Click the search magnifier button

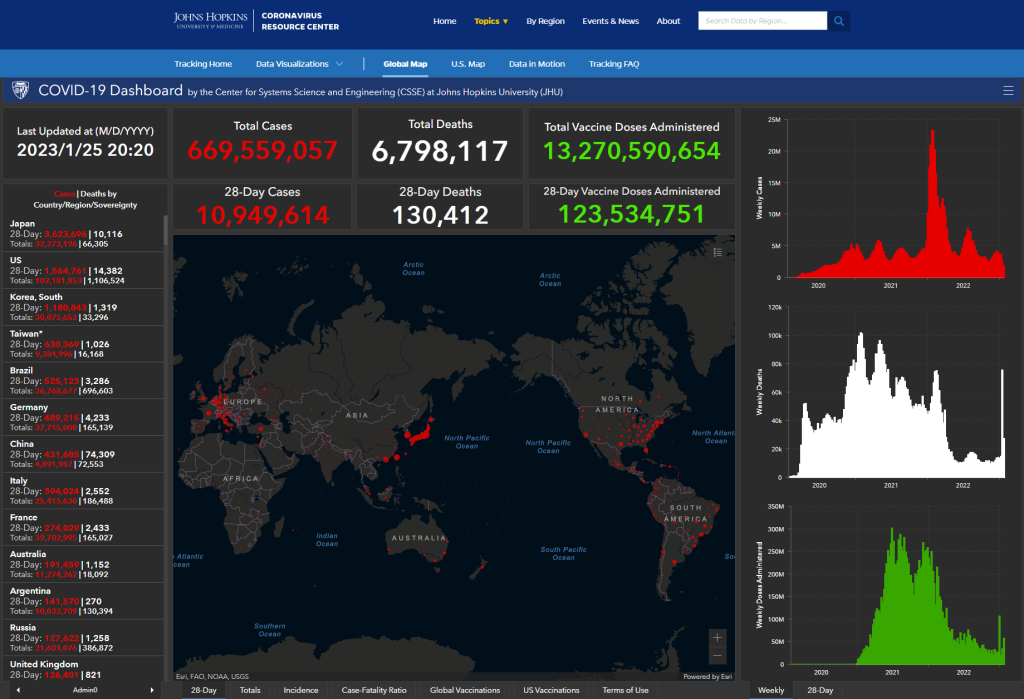point(839,21)
